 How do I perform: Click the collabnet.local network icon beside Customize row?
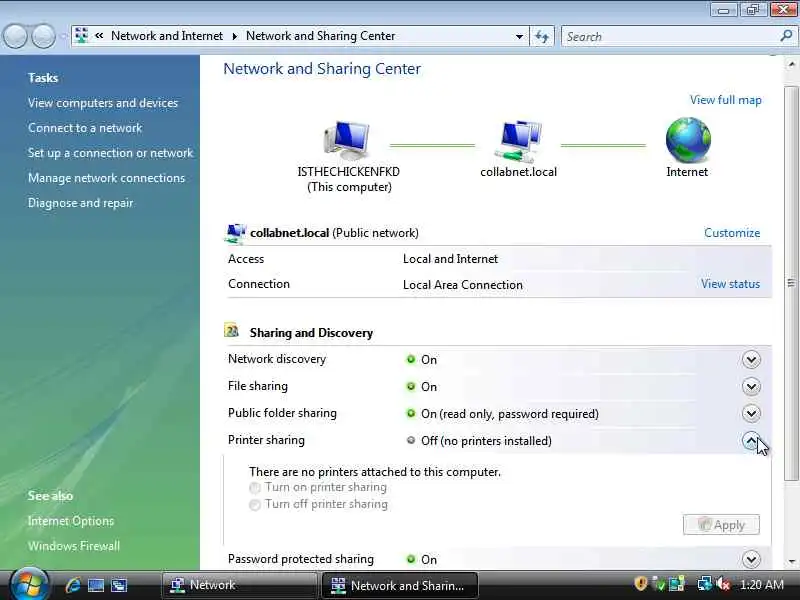(x=235, y=233)
